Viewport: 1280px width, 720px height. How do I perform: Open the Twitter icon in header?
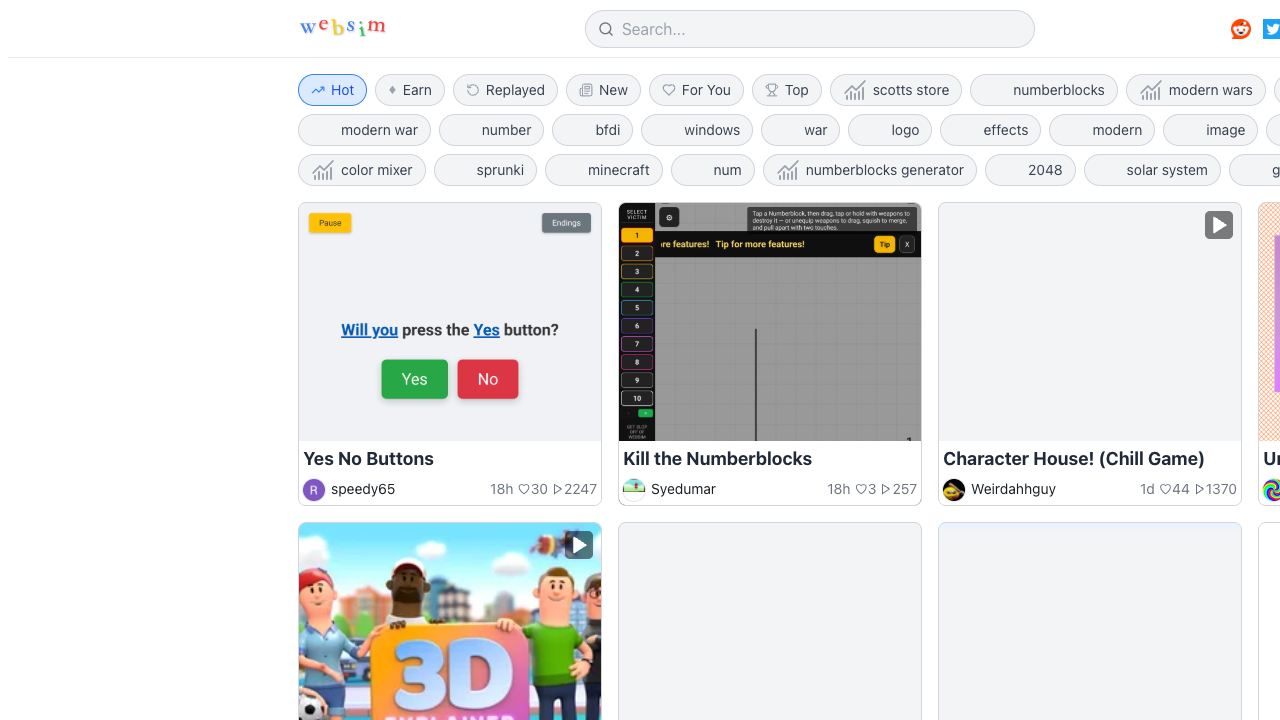pyautogui.click(x=1272, y=29)
